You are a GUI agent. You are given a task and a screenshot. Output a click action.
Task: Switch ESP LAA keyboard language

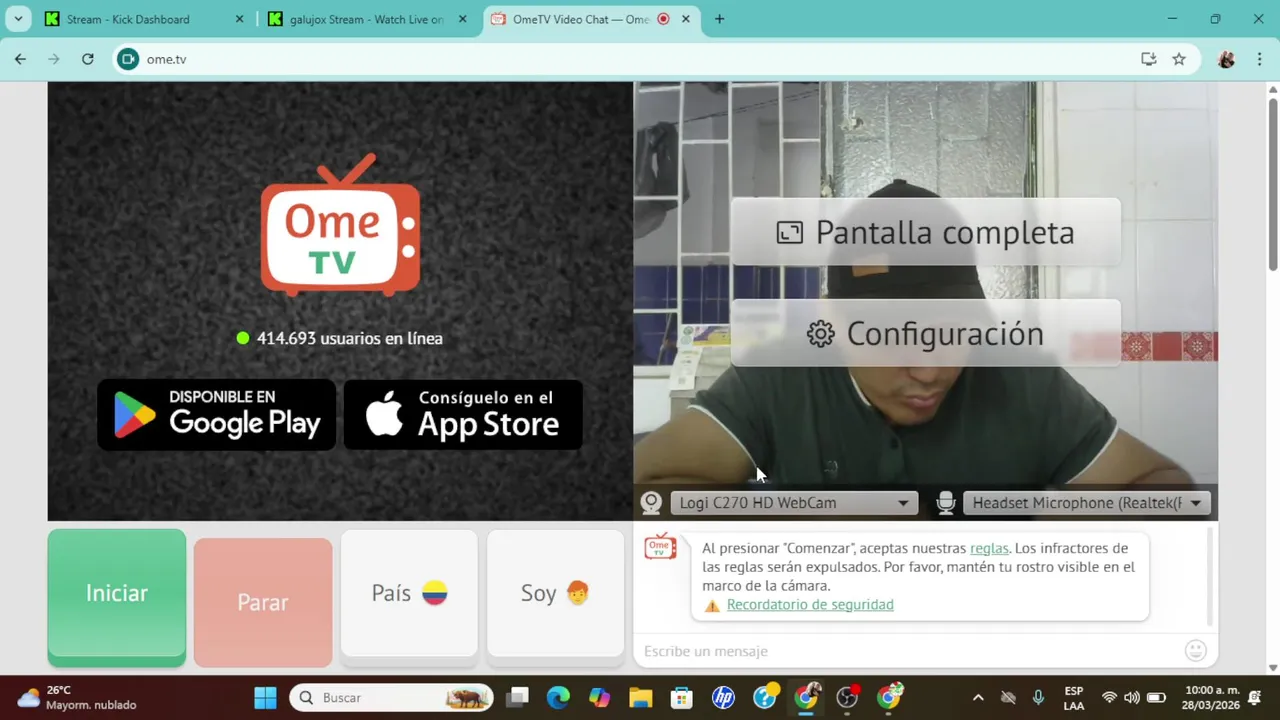(1073, 698)
